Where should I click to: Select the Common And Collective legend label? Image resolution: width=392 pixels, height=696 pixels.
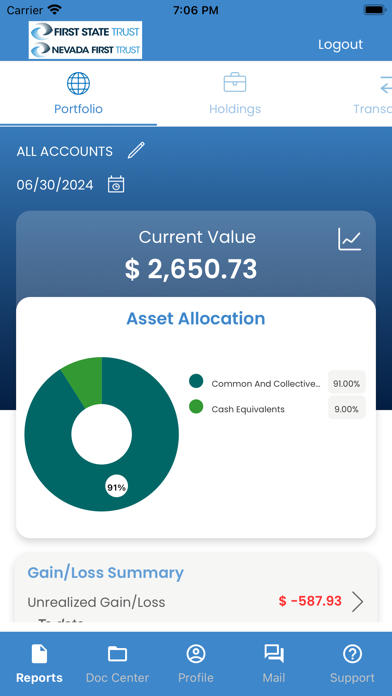pos(266,384)
